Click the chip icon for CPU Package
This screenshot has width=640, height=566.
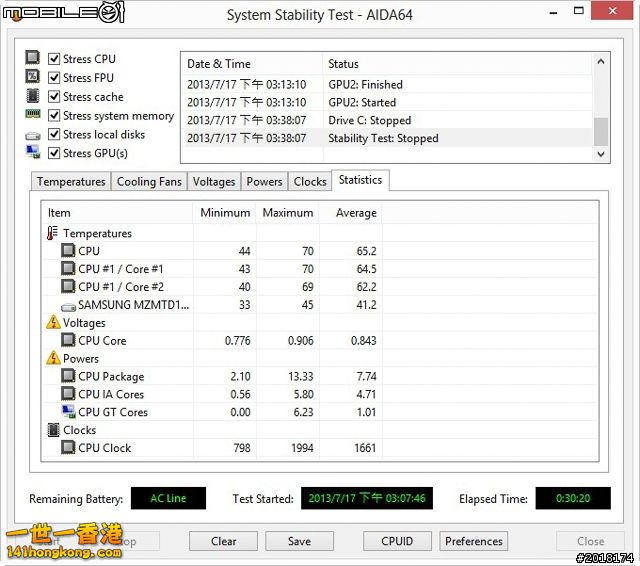point(68,376)
